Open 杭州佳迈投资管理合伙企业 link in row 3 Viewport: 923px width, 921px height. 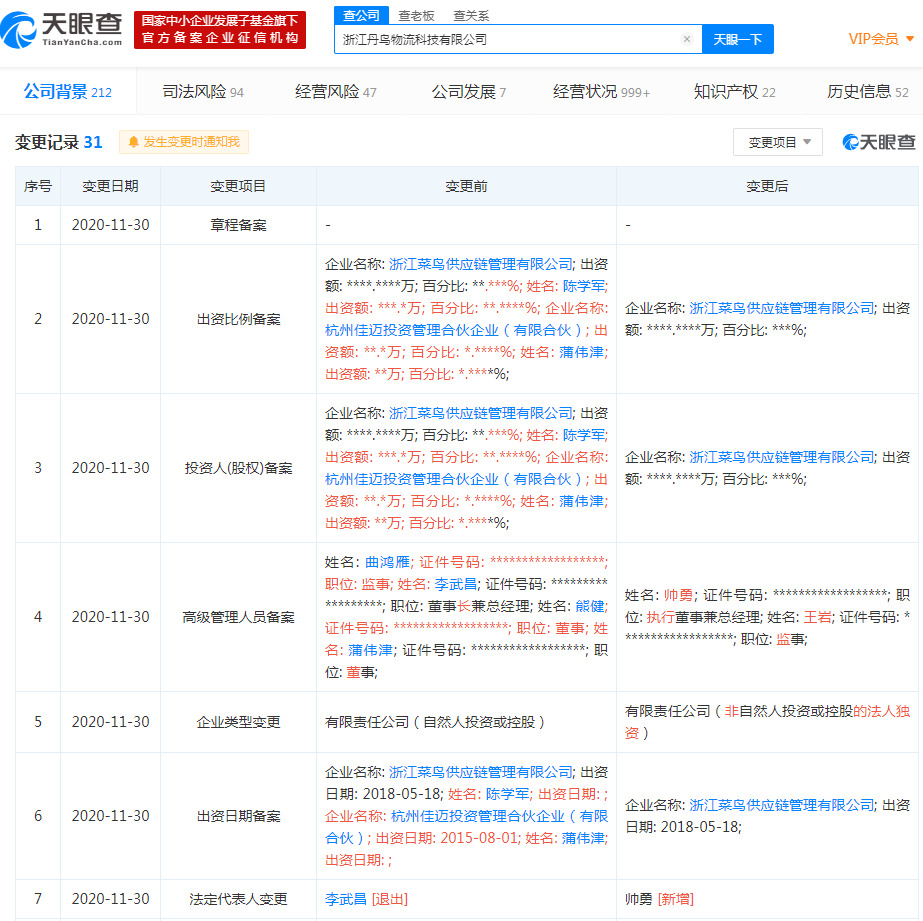(x=453, y=479)
